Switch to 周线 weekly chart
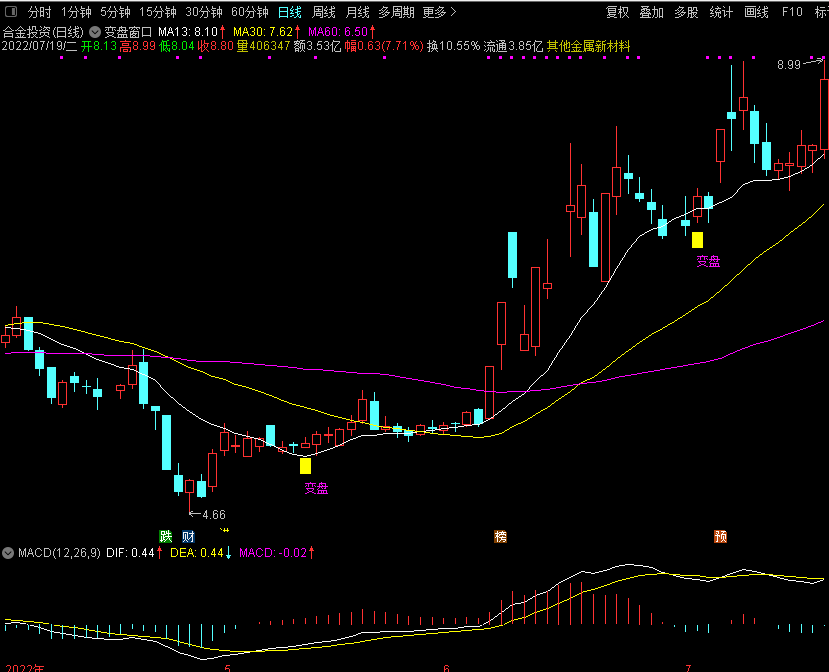829x672 pixels. pyautogui.click(x=323, y=12)
